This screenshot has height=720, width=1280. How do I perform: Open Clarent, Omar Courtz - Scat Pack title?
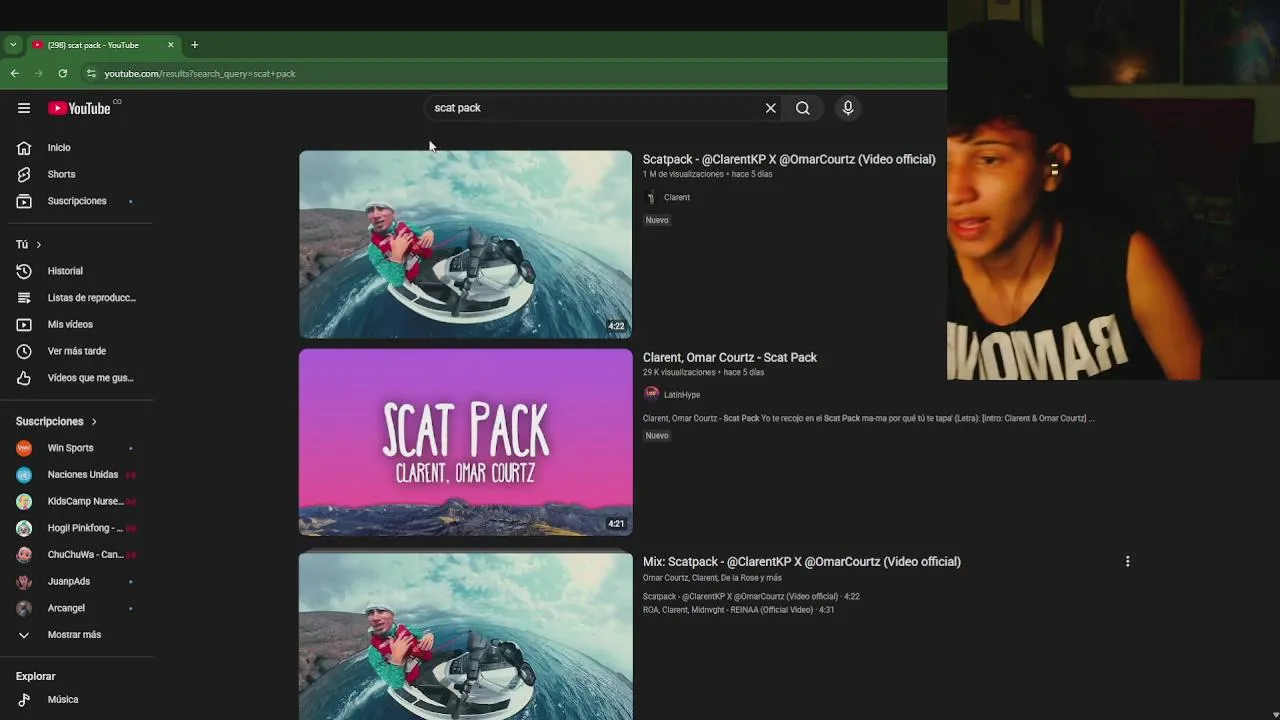click(x=730, y=357)
